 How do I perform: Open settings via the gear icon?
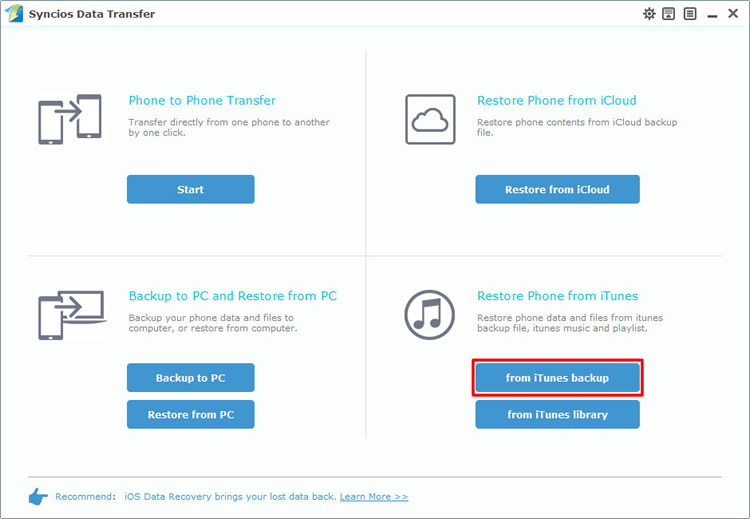pos(649,13)
